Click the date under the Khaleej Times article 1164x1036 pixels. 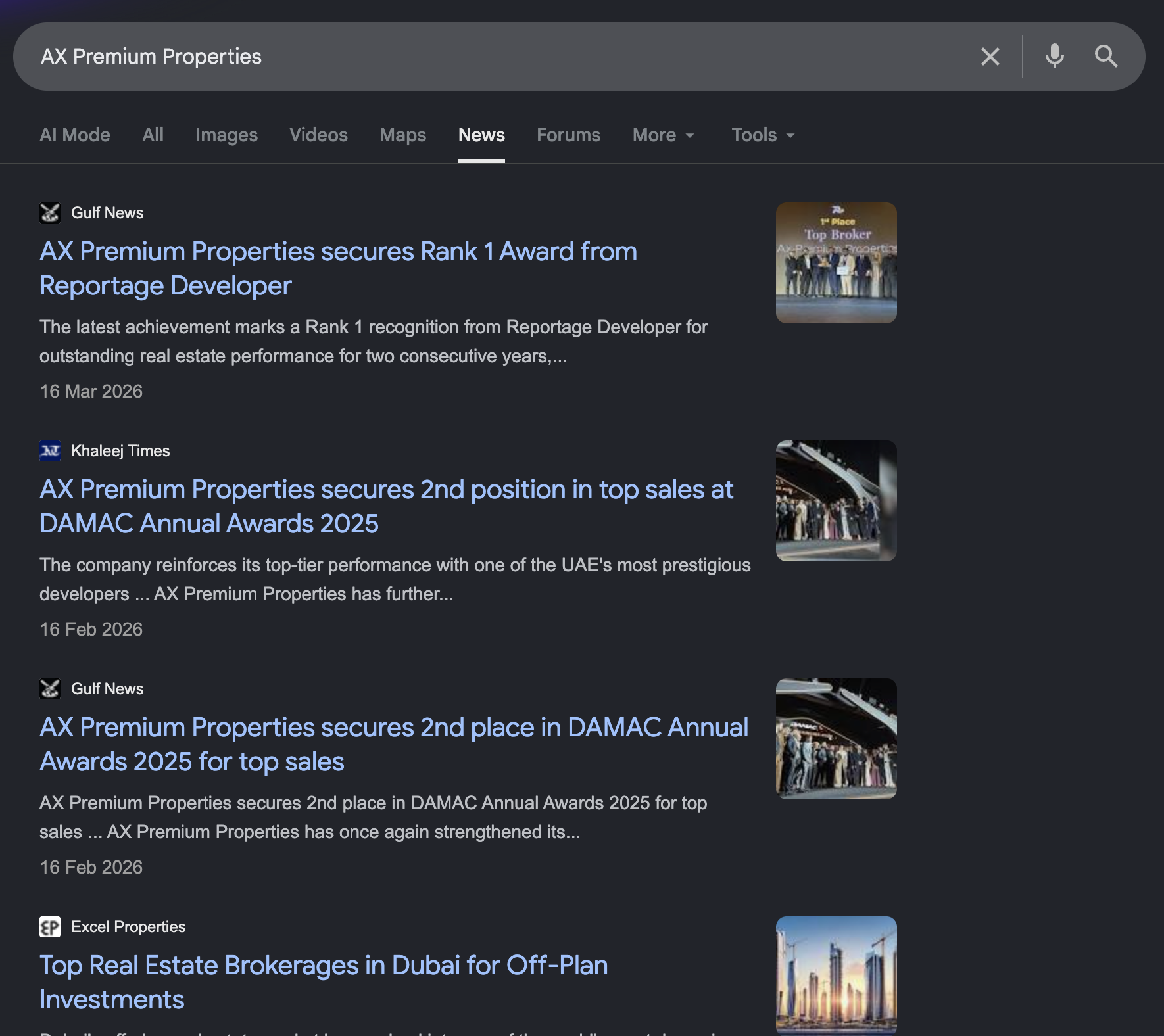(x=91, y=630)
